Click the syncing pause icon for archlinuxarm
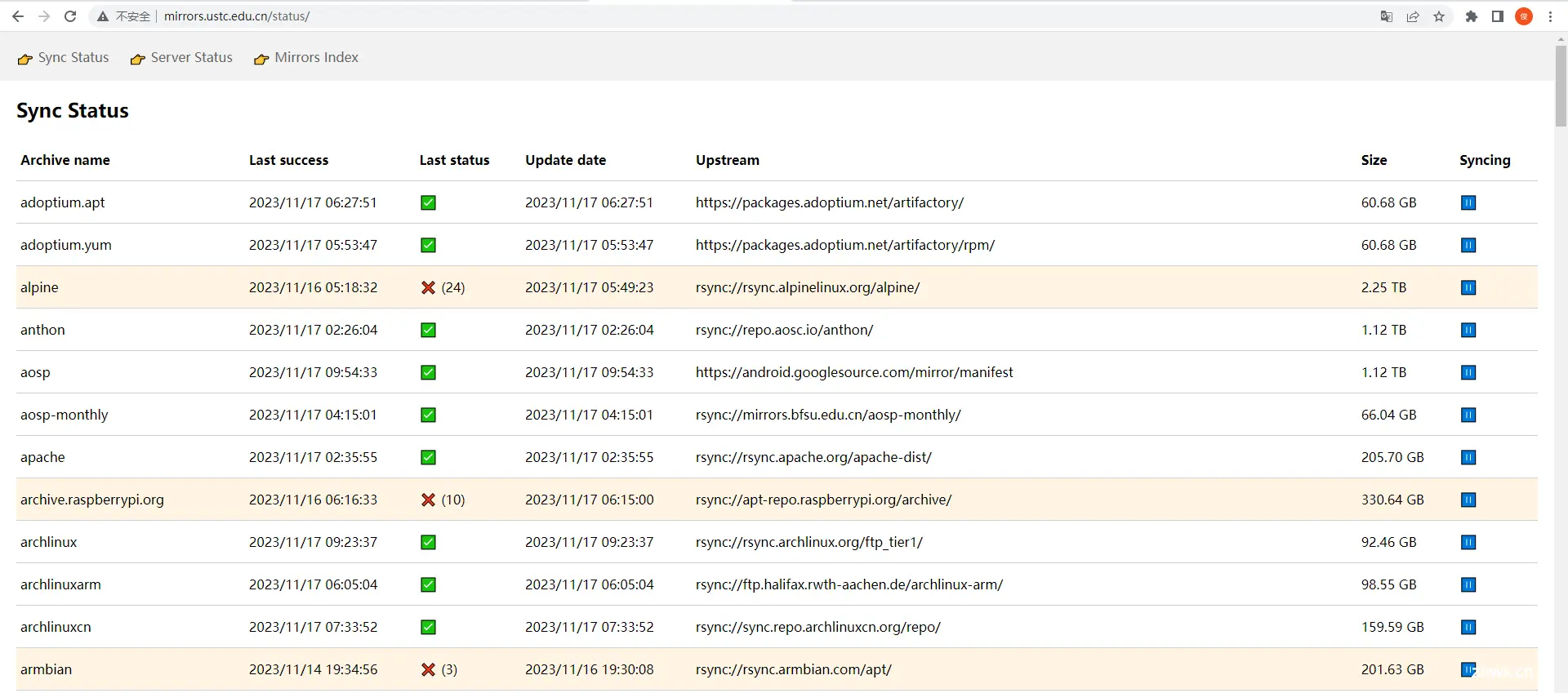Screen dimensions: 1568x693 point(1468,584)
